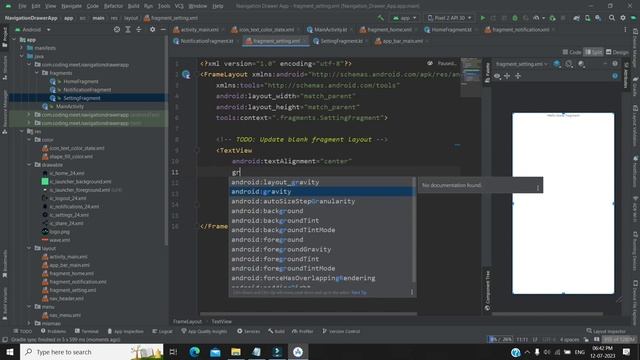Image resolution: width=640 pixels, height=360 pixels.
Task: Open the Logcat tool window
Action: (162, 331)
